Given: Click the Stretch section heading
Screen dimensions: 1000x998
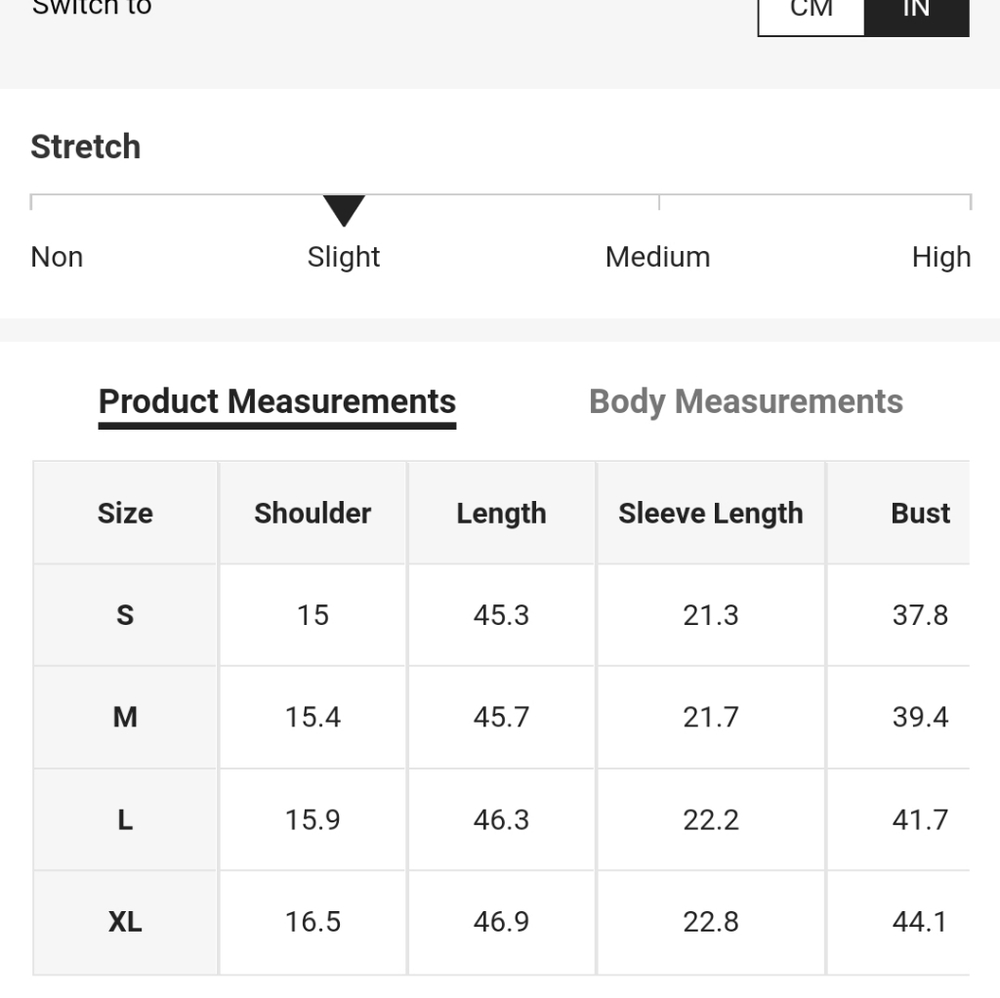Looking at the screenshot, I should 85,147.
